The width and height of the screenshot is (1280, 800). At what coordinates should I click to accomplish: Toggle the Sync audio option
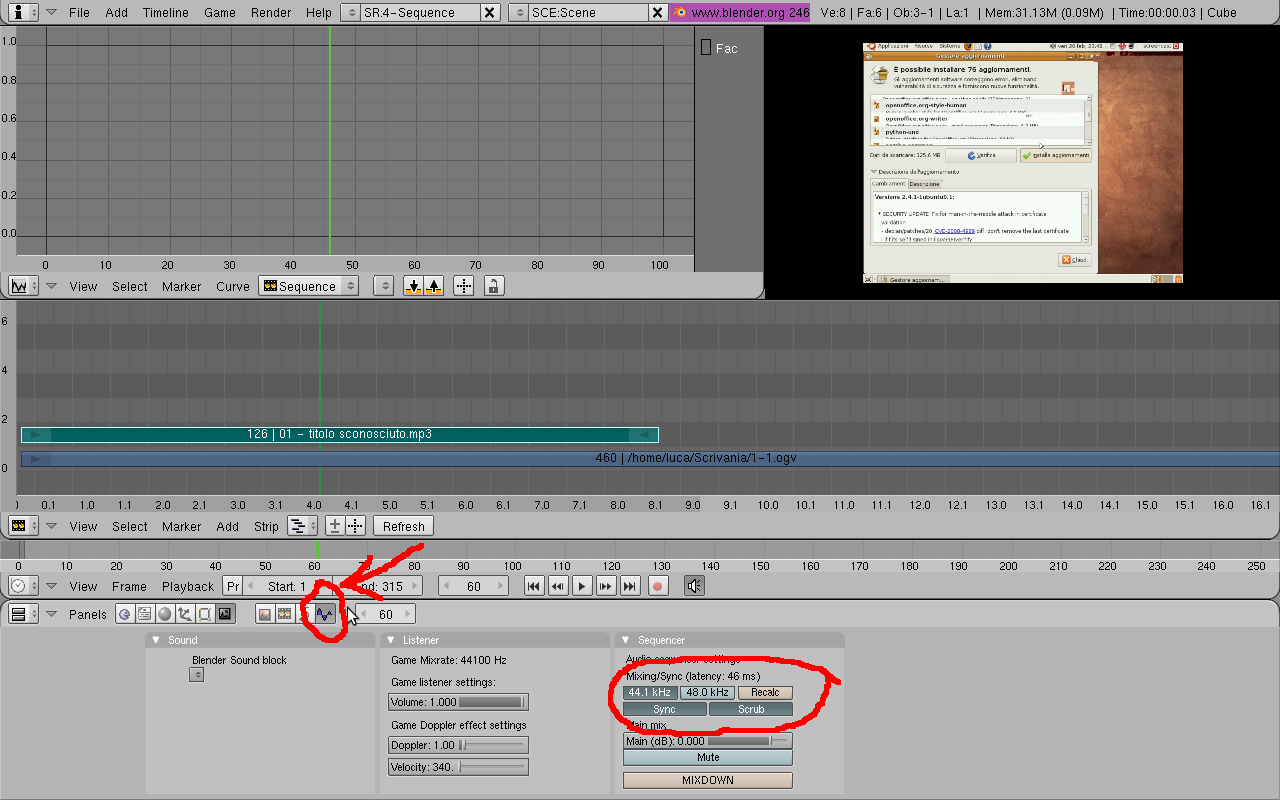664,709
